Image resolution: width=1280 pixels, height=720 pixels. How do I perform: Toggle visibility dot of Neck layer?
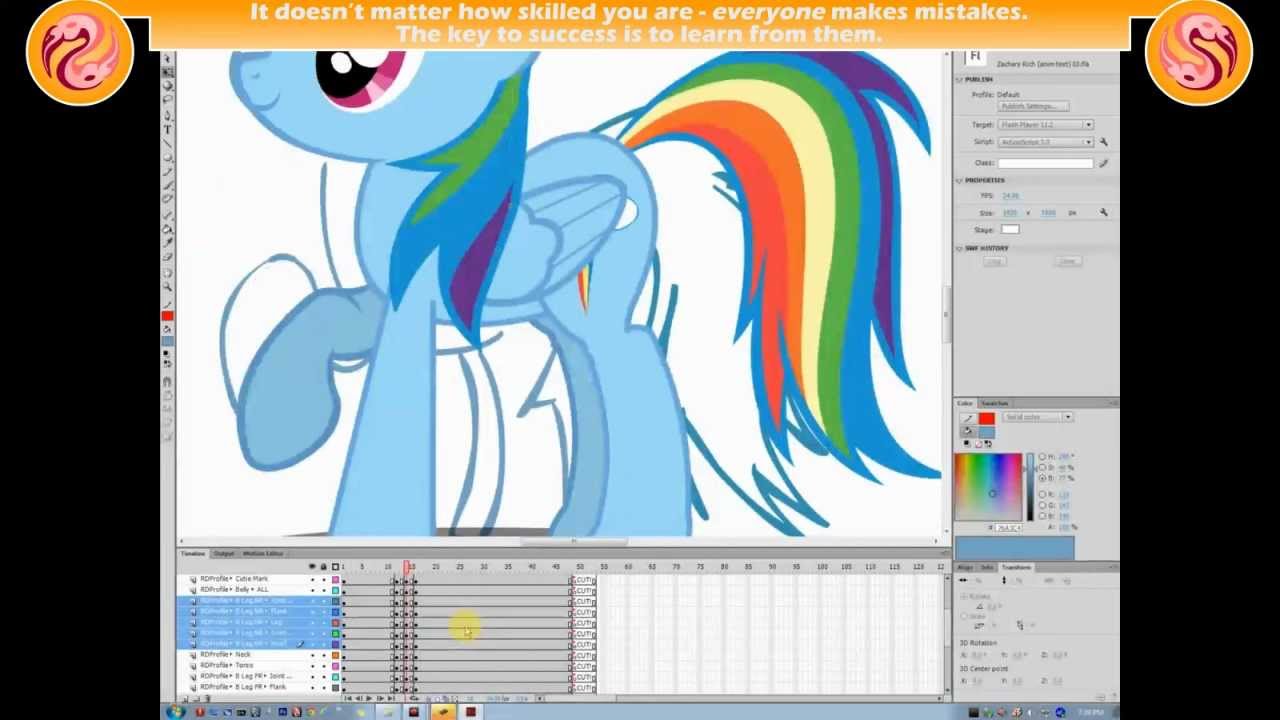311,654
